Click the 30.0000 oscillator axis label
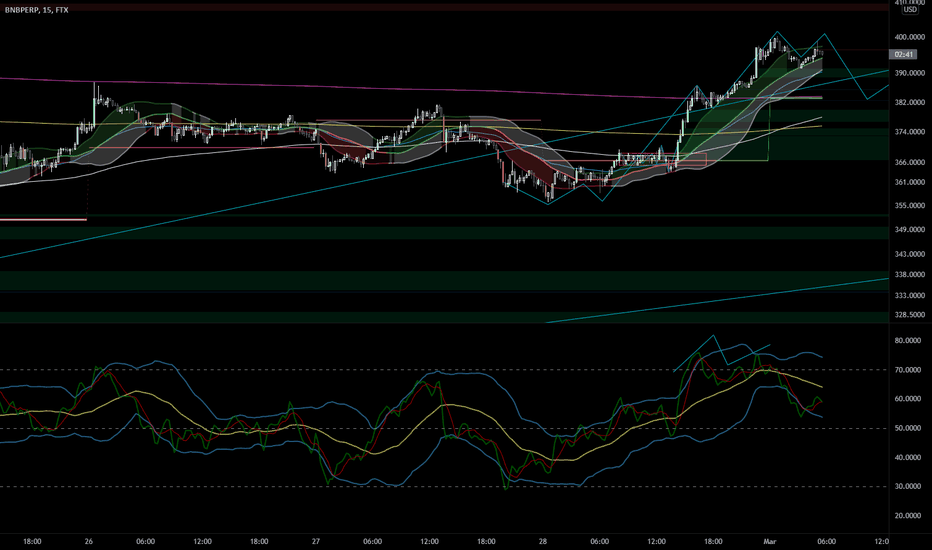Image resolution: width=932 pixels, height=550 pixels. pos(908,486)
